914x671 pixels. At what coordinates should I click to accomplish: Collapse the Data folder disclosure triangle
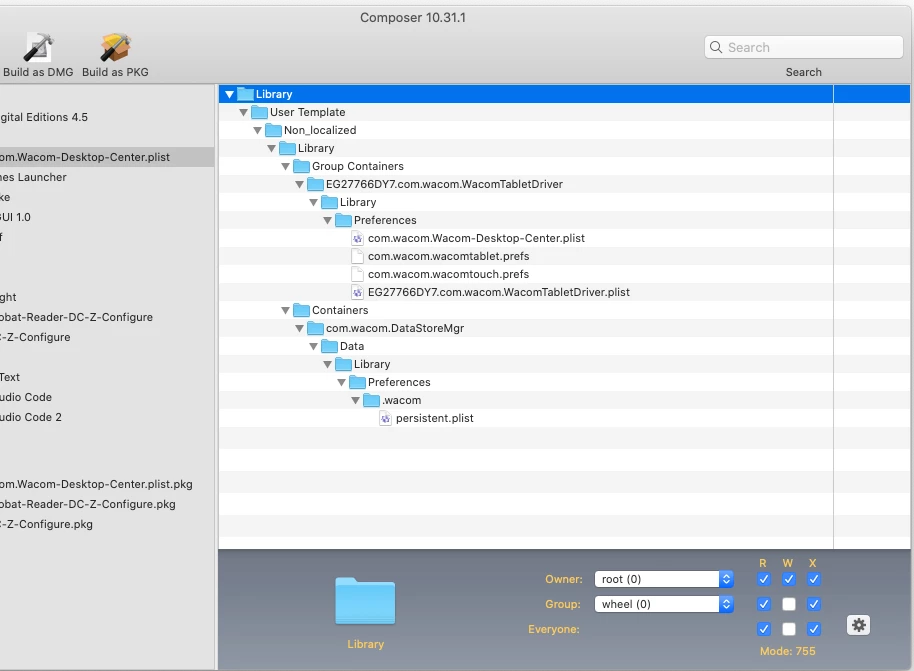pyautogui.click(x=314, y=347)
